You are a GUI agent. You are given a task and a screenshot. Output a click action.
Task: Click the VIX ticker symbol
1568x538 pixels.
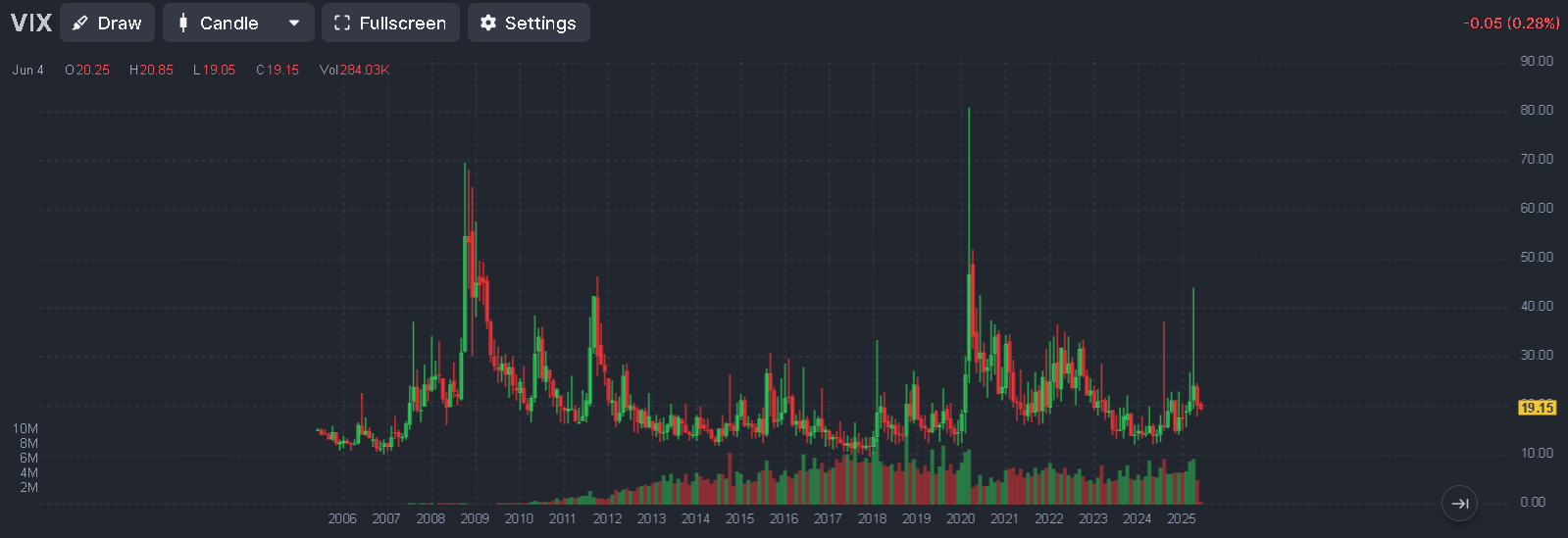point(30,23)
